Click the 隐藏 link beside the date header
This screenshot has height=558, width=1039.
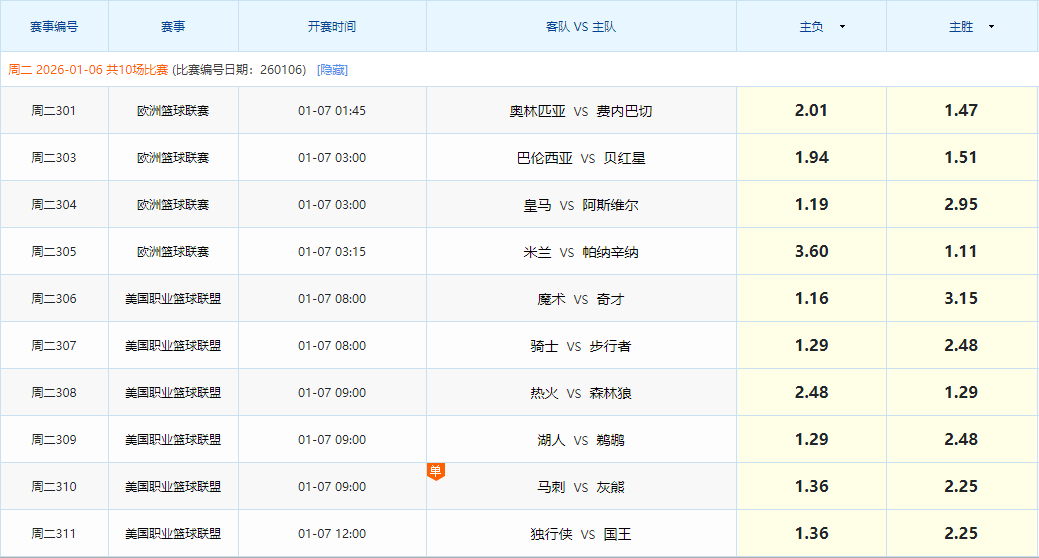click(332, 70)
